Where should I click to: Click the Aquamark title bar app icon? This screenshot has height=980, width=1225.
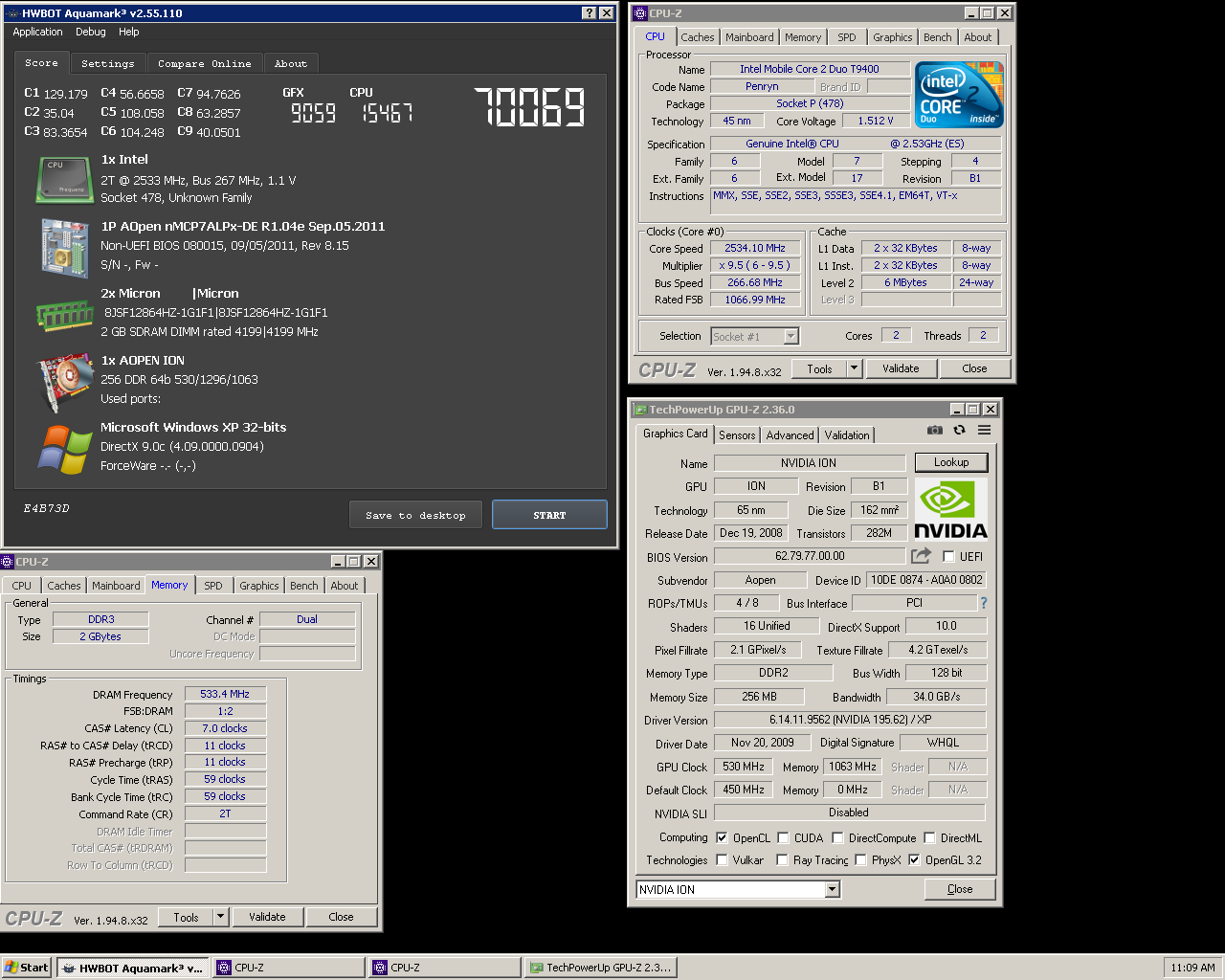click(x=11, y=13)
